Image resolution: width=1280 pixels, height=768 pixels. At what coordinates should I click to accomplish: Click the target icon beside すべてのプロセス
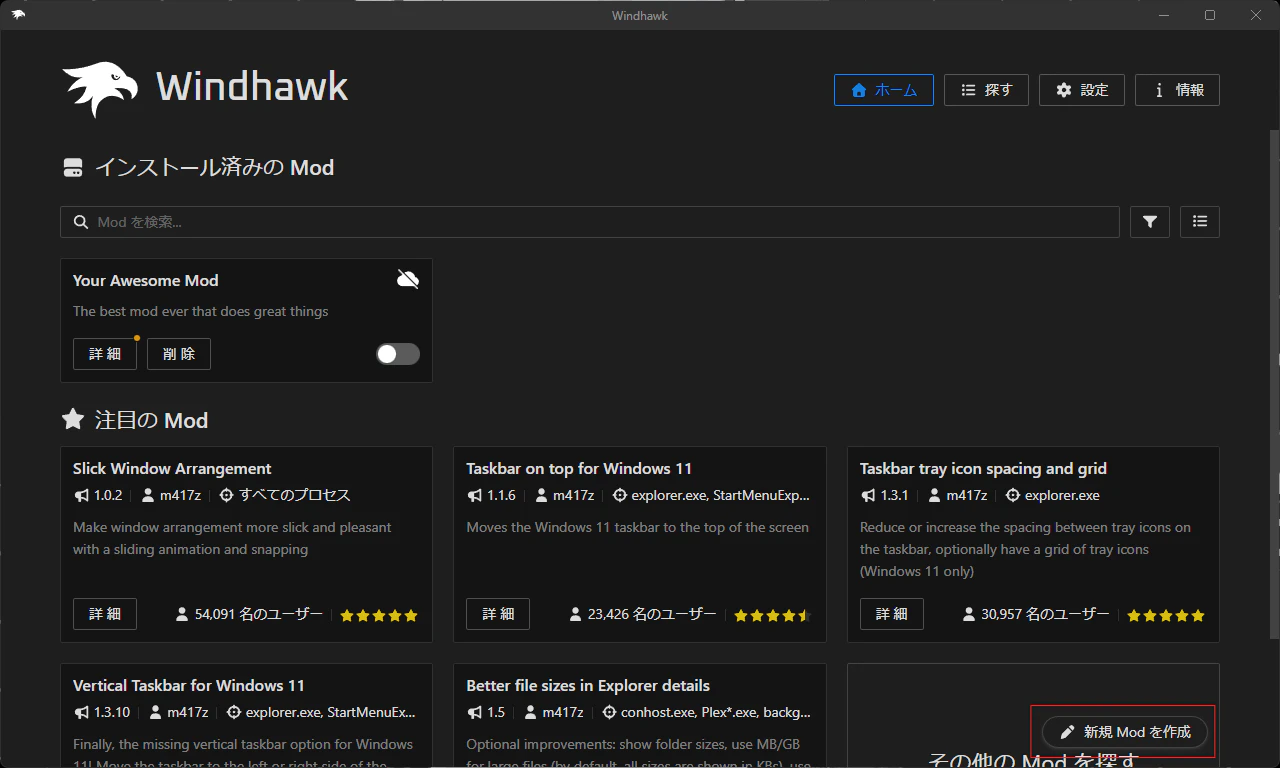226,495
